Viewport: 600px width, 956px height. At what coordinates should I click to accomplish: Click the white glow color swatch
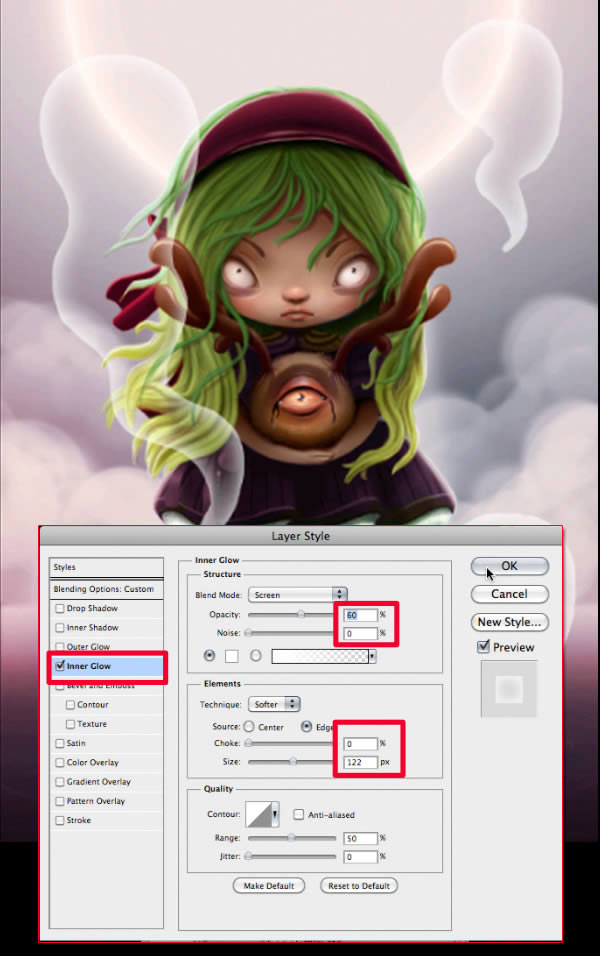tap(232, 656)
